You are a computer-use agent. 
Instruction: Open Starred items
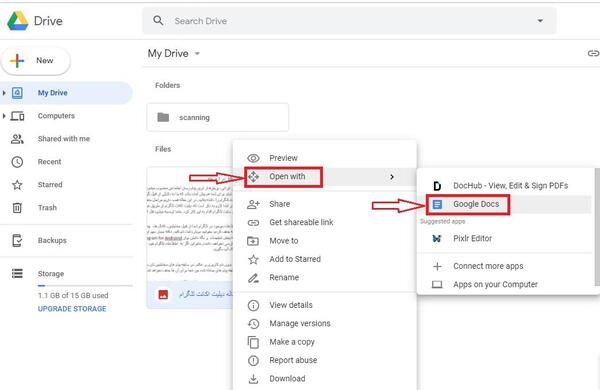[x=50, y=185]
